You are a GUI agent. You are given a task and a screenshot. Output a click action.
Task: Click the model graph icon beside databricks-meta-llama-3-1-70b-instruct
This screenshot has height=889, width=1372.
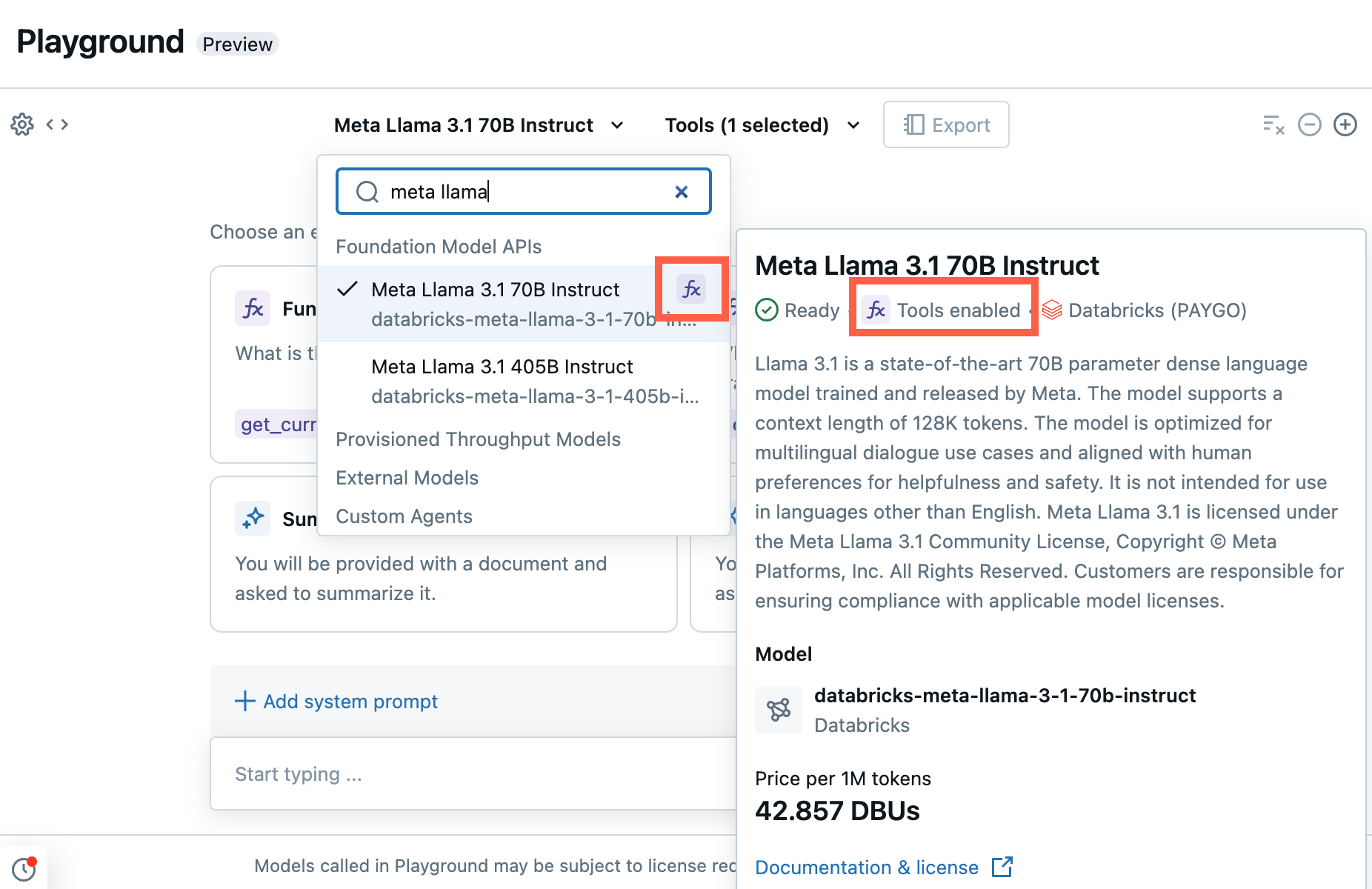(x=779, y=710)
